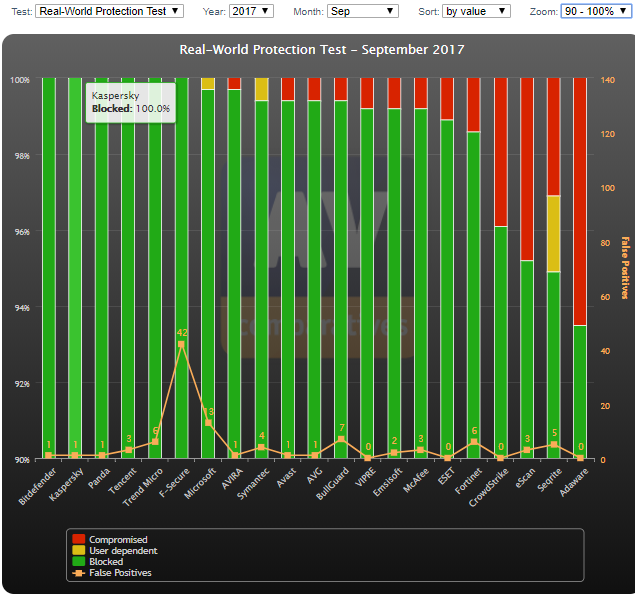Select F-Secure false positives marker at 42
The height and width of the screenshot is (599, 635).
click(181, 344)
